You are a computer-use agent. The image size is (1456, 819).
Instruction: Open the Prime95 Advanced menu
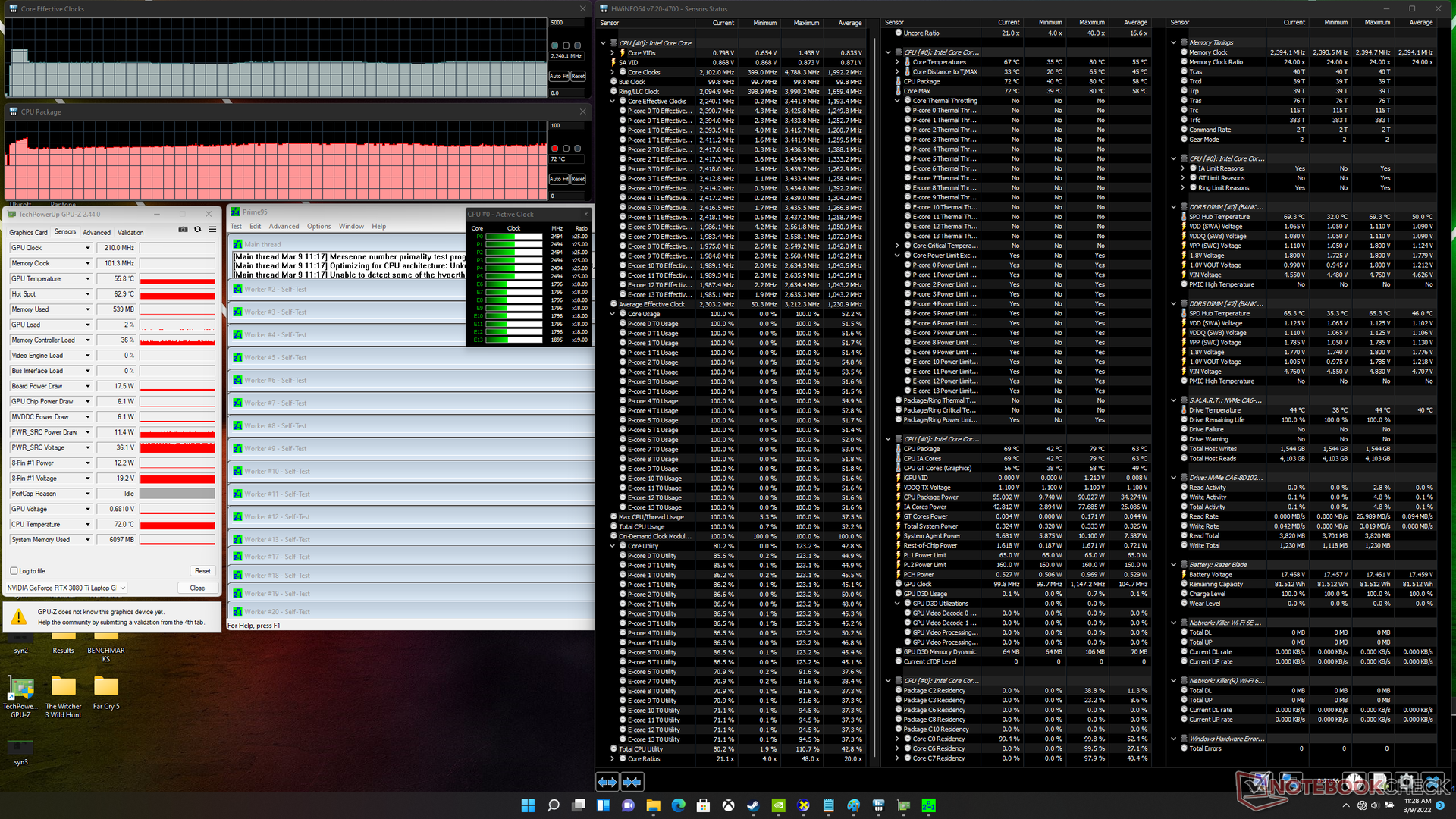(x=284, y=226)
